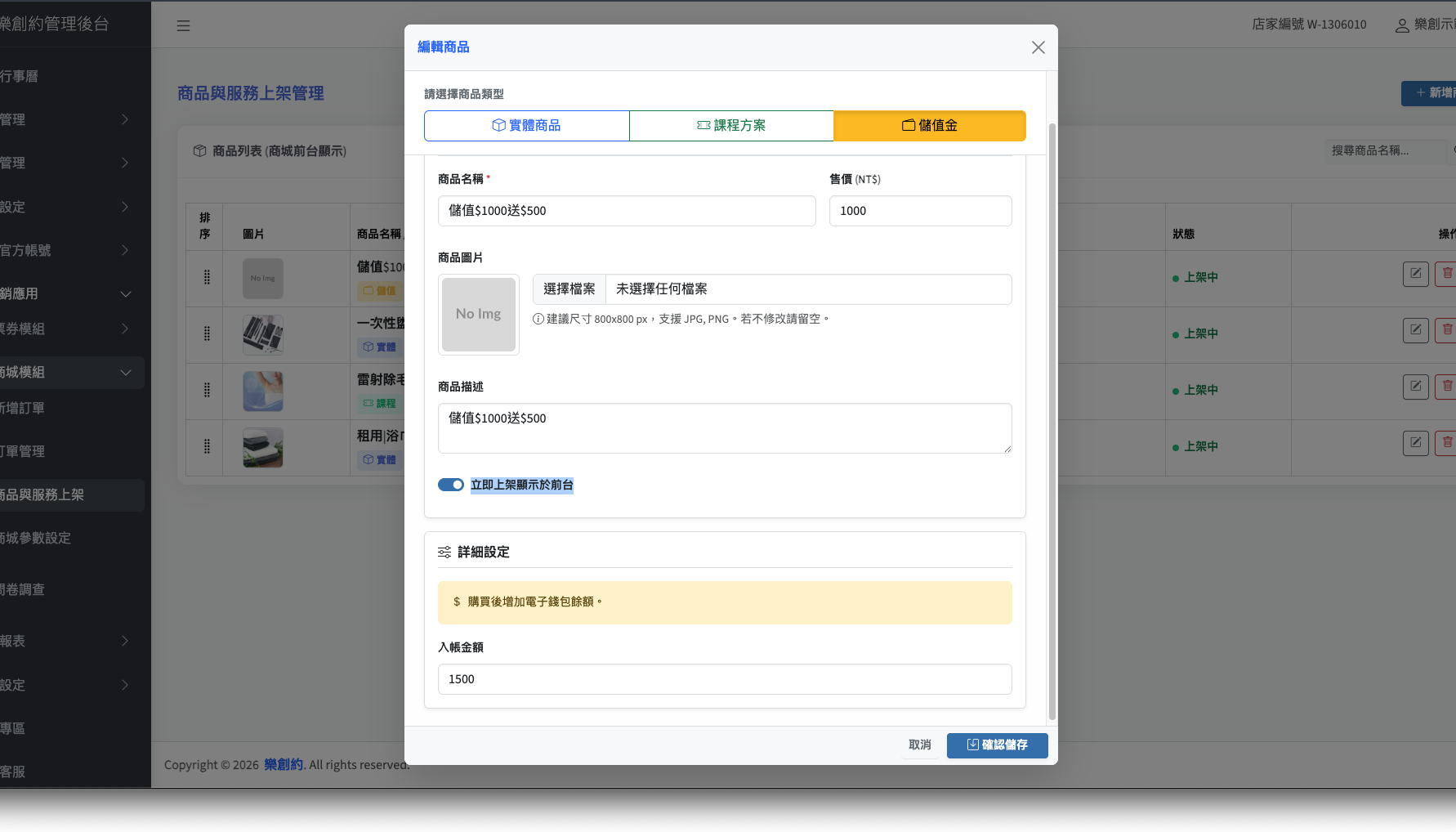Click the edit icon in the second row
This screenshot has height=832, width=1456.
coord(1415,330)
